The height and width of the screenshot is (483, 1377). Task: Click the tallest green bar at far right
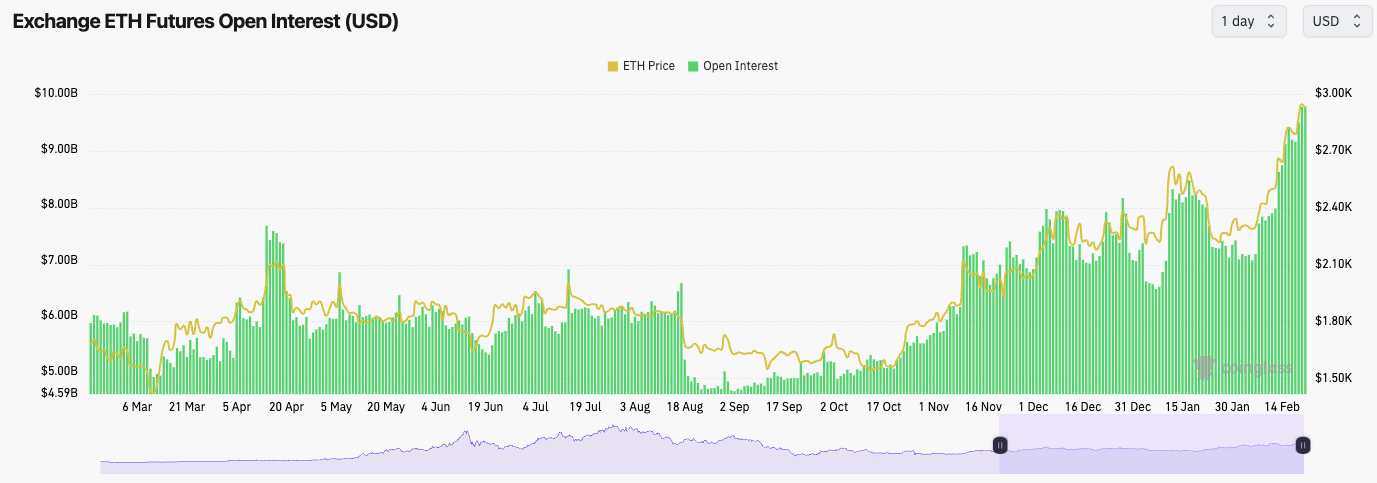click(1302, 250)
